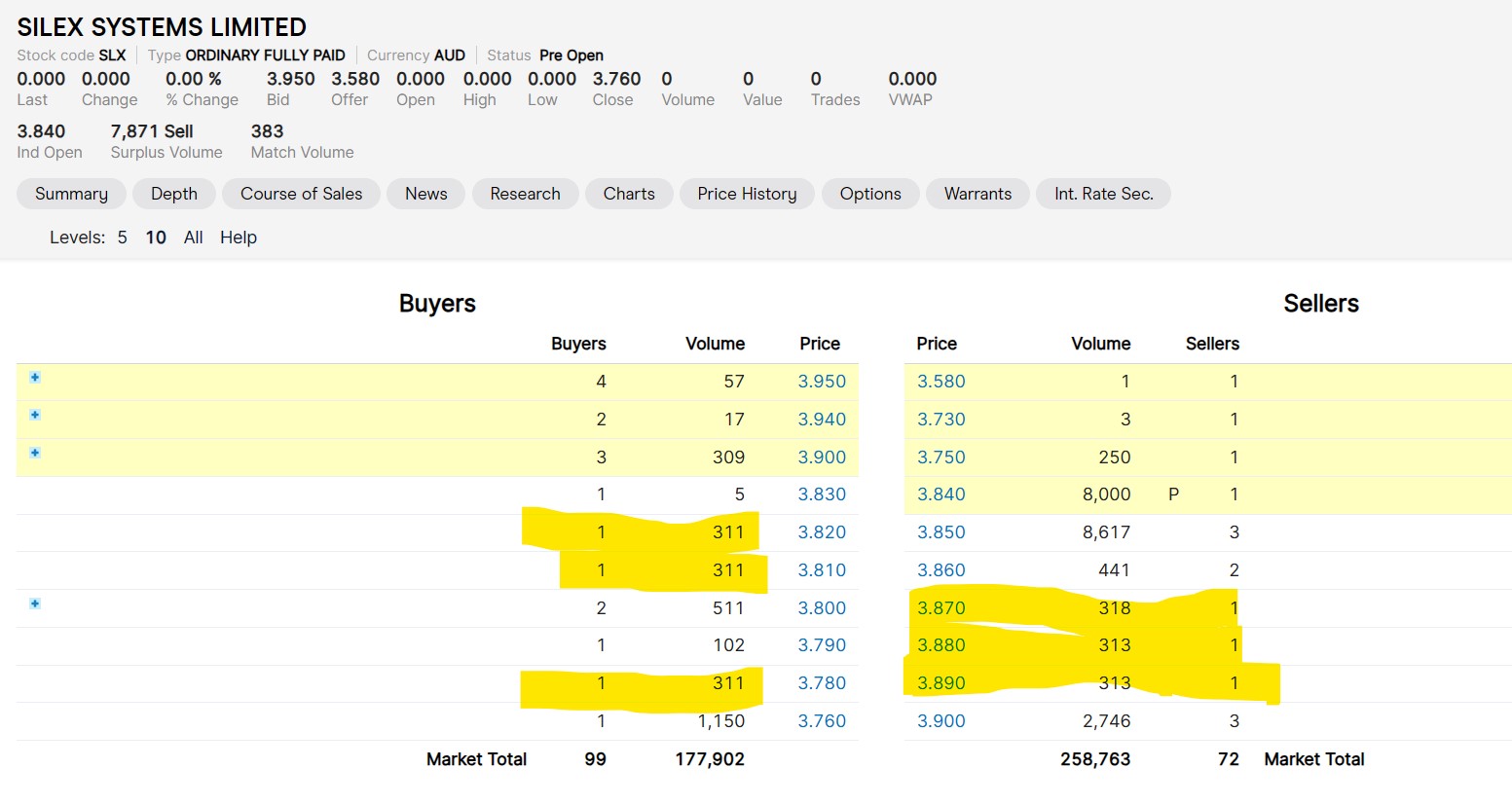Expand the 3.800 buyer row plus icon

click(x=35, y=604)
